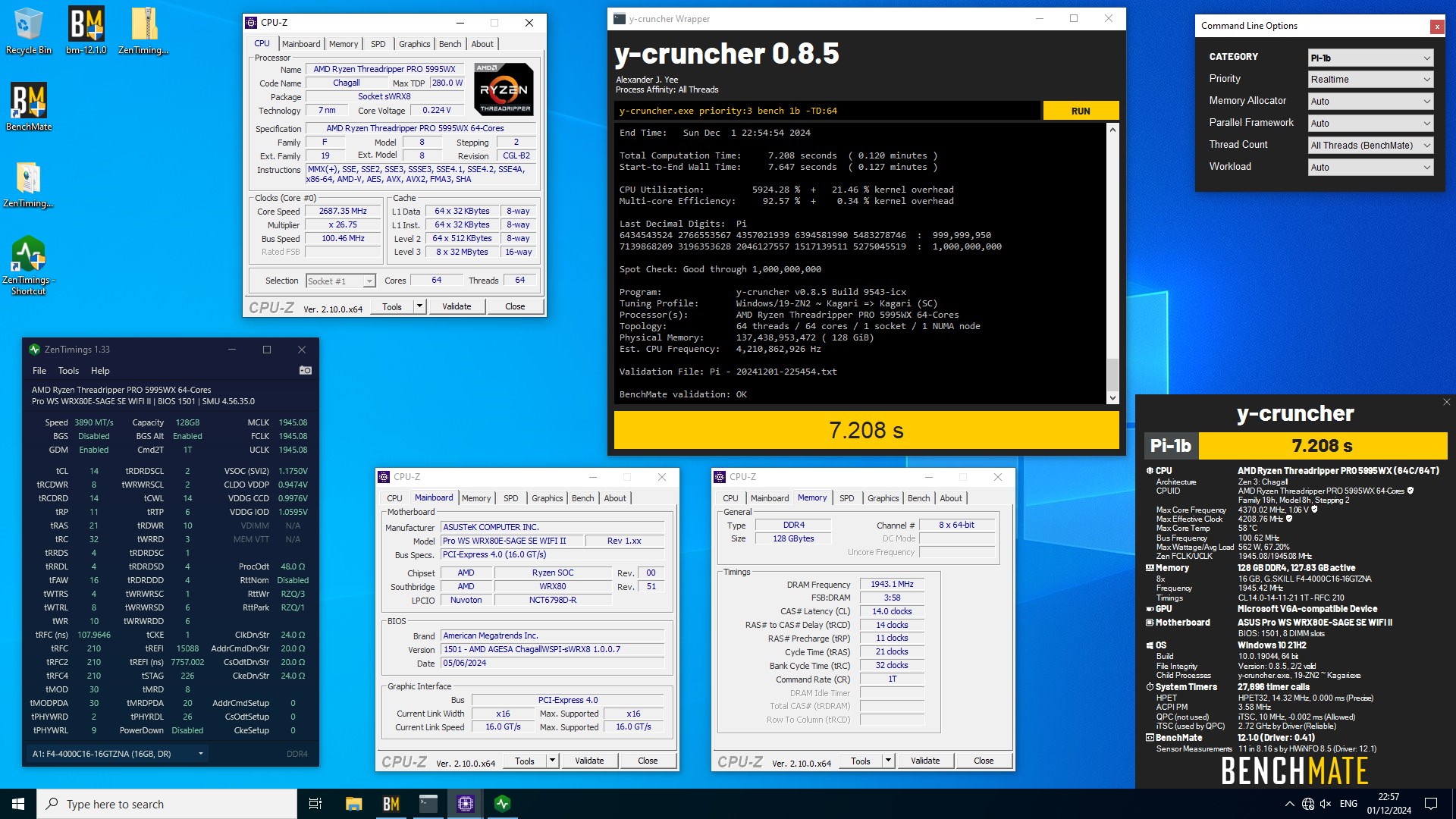Switch to SPD tab in top CPU-Z window

coord(378,44)
